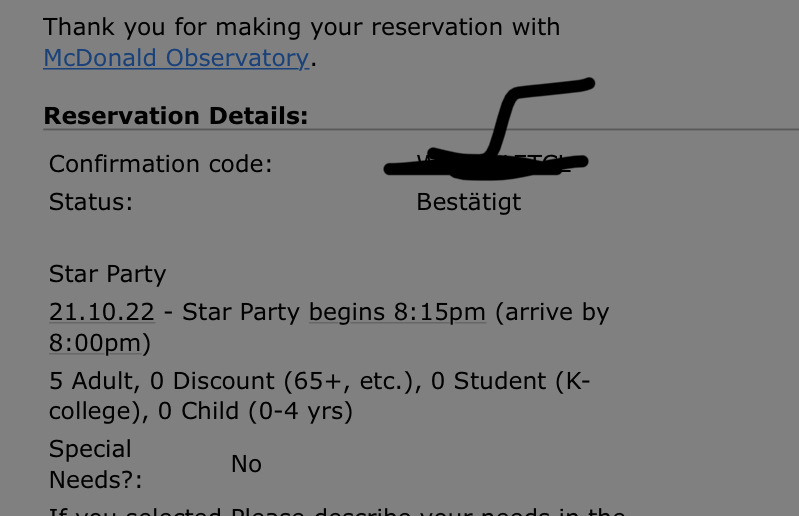The image size is (799, 516).
Task: Click the blacked-out confirmation code value
Action: click(487, 164)
